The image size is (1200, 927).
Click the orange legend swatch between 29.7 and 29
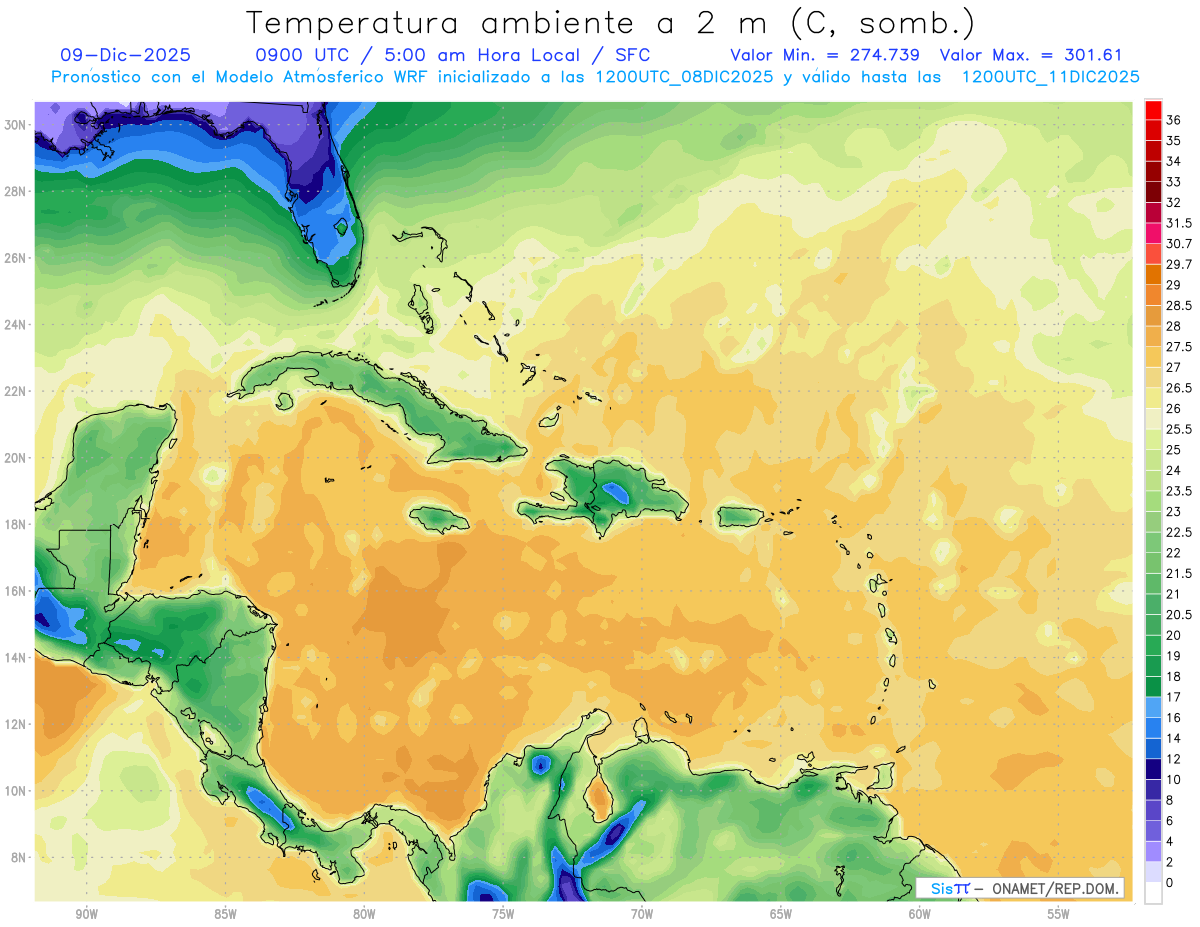tap(1153, 275)
